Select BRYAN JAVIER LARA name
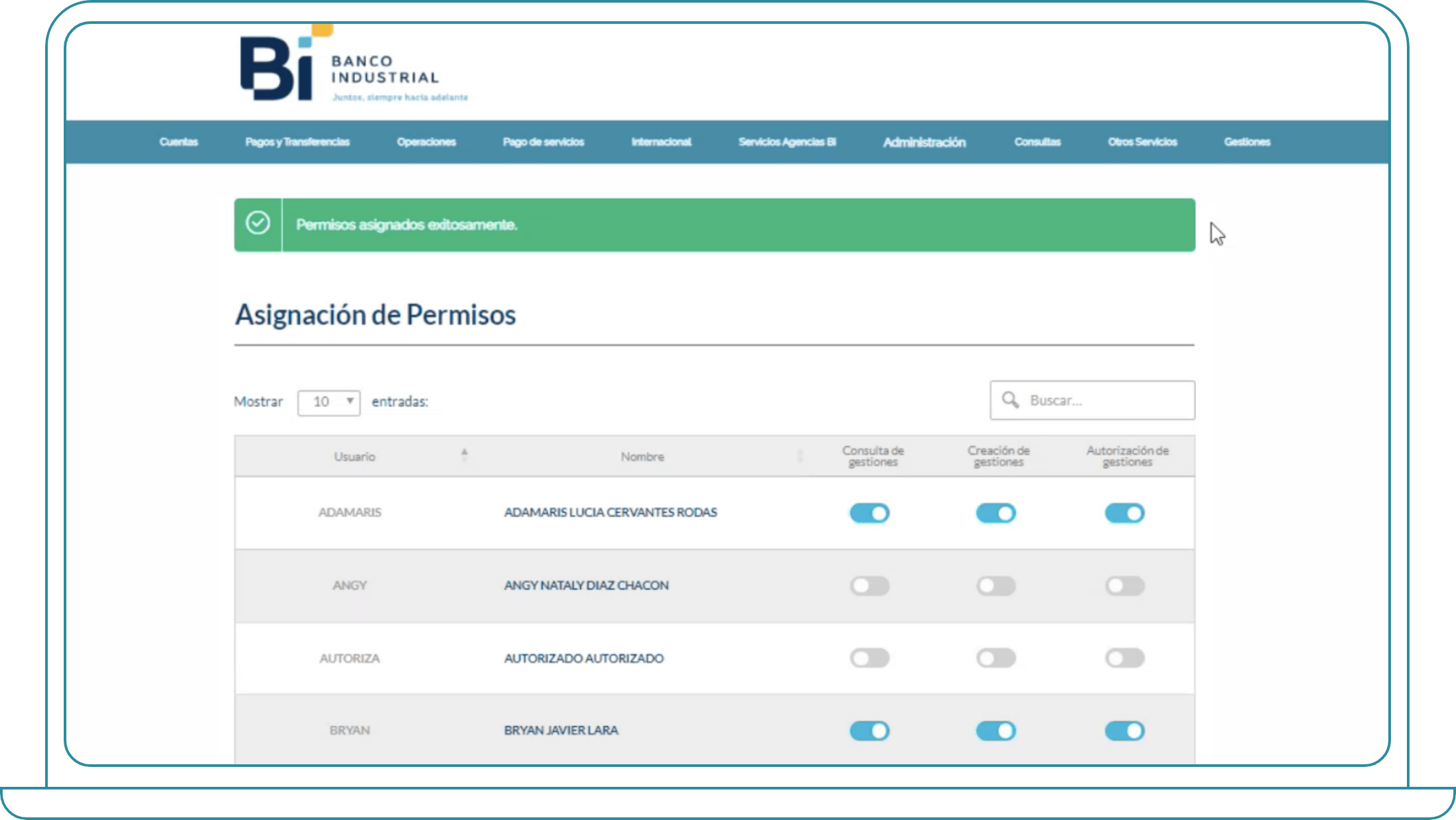The image size is (1456, 820). (561, 730)
